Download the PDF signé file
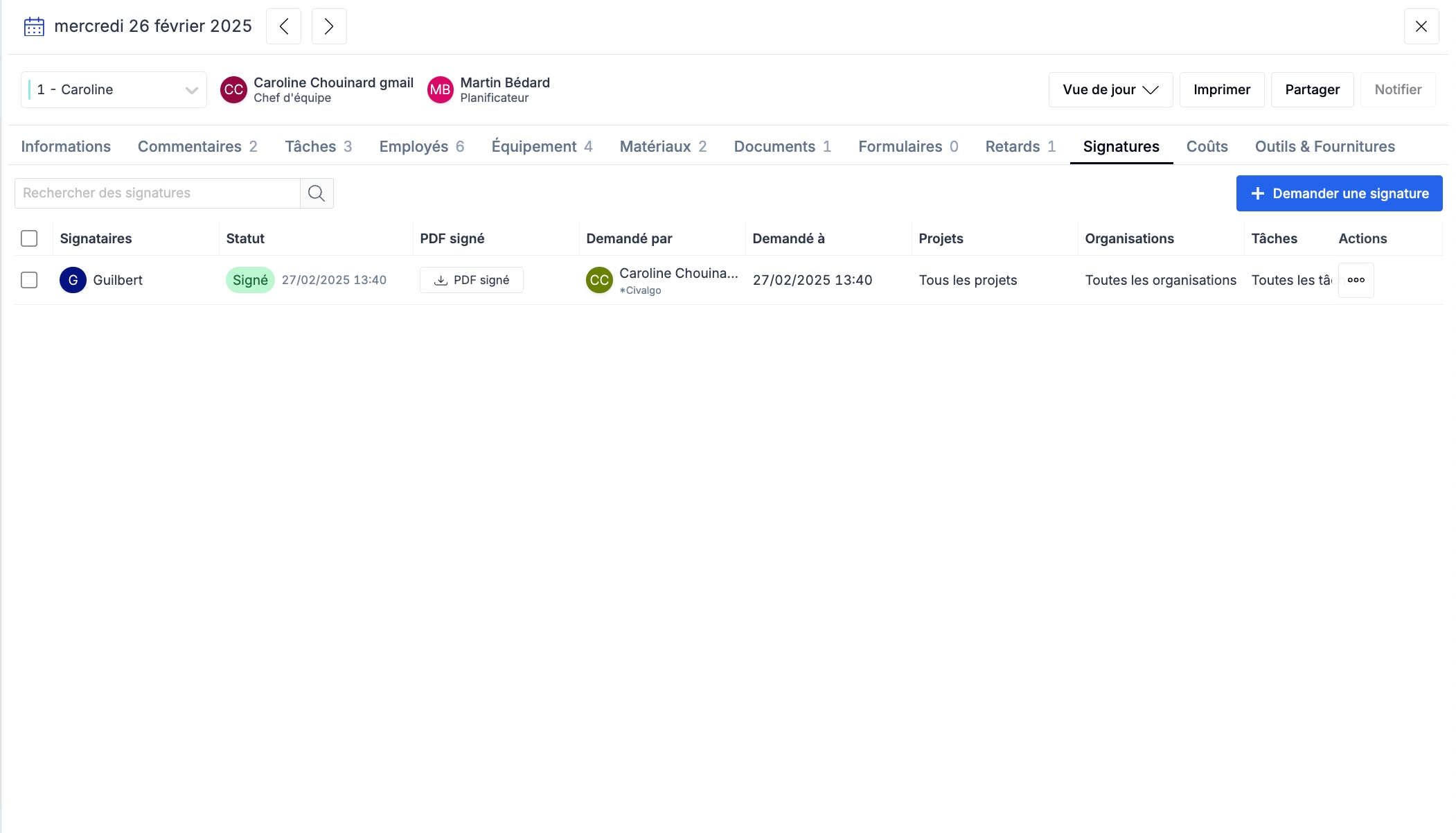This screenshot has height=833, width=1456. coord(472,280)
